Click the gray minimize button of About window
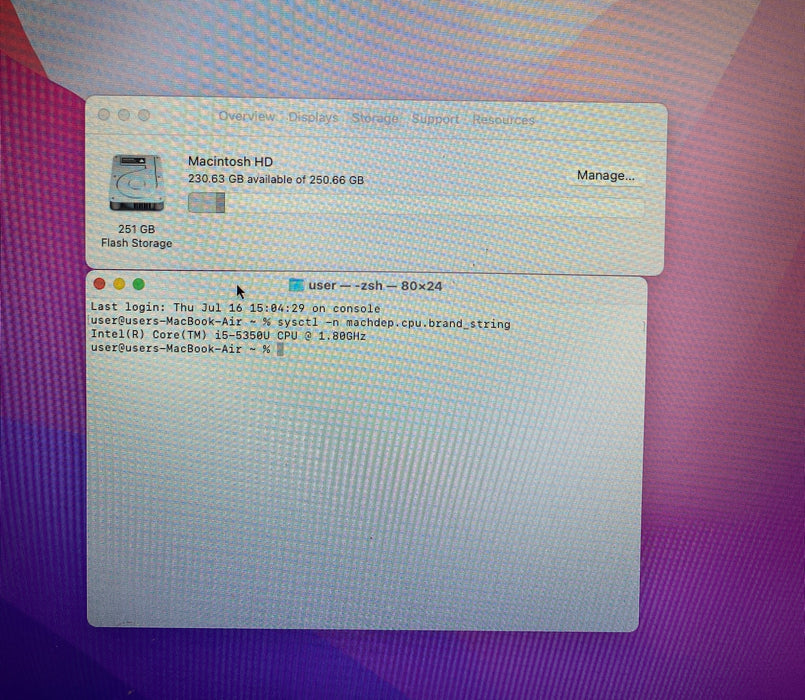 point(124,115)
